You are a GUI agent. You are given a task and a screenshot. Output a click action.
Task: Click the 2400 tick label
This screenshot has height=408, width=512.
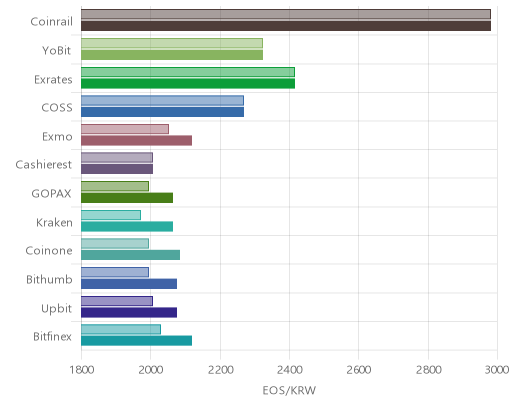289,370
